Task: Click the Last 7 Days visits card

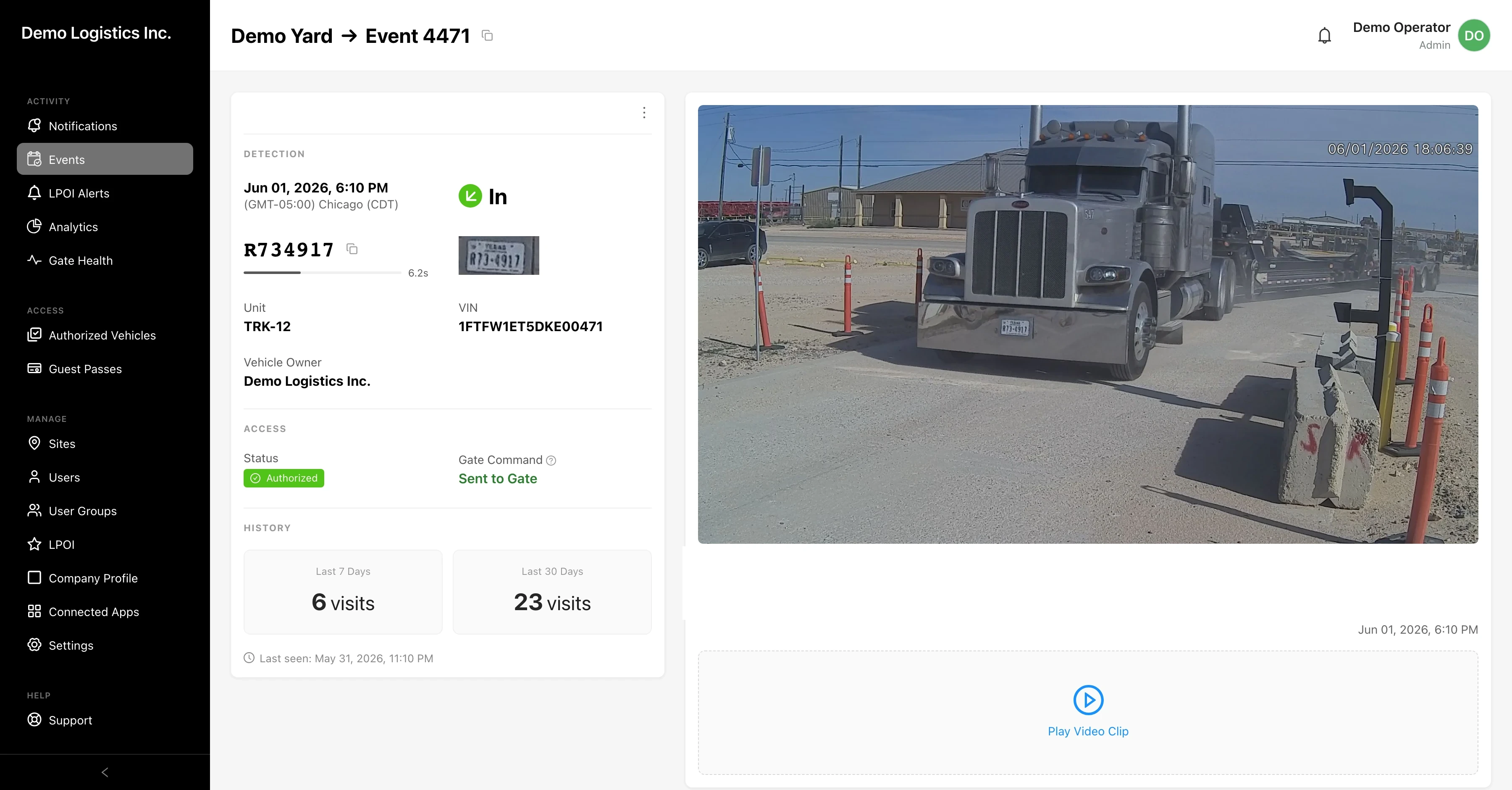Action: [x=343, y=592]
